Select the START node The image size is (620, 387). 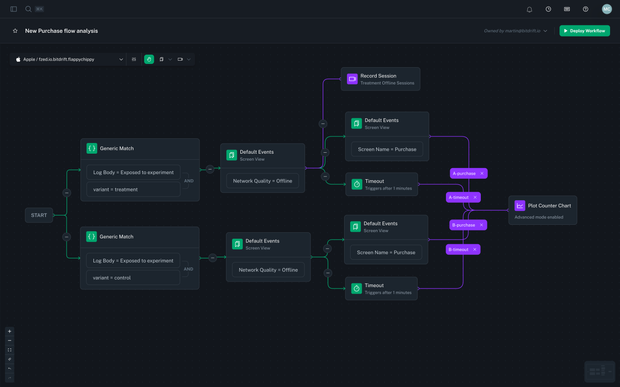coord(39,215)
